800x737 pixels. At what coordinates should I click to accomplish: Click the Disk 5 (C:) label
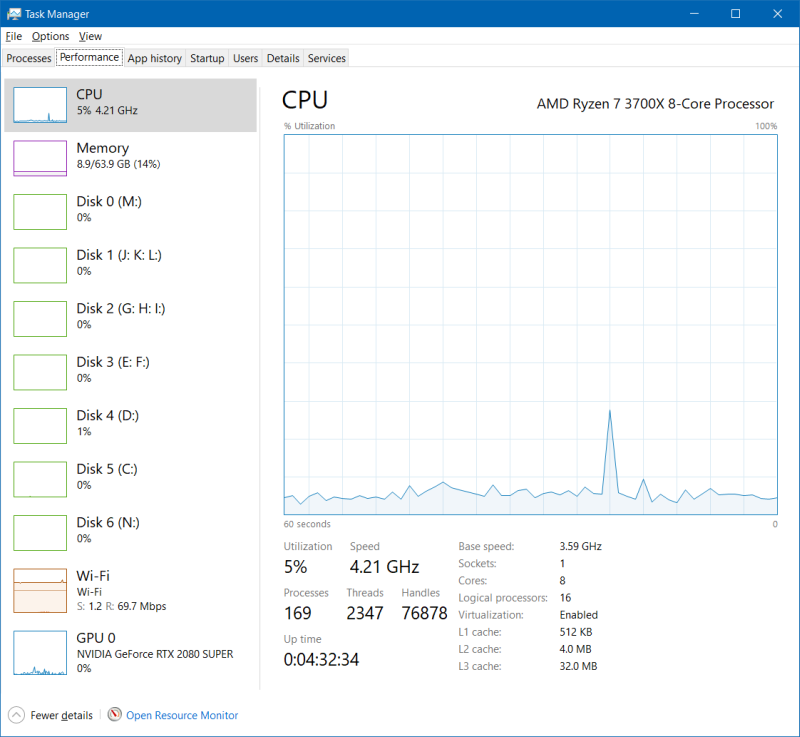coord(107,469)
